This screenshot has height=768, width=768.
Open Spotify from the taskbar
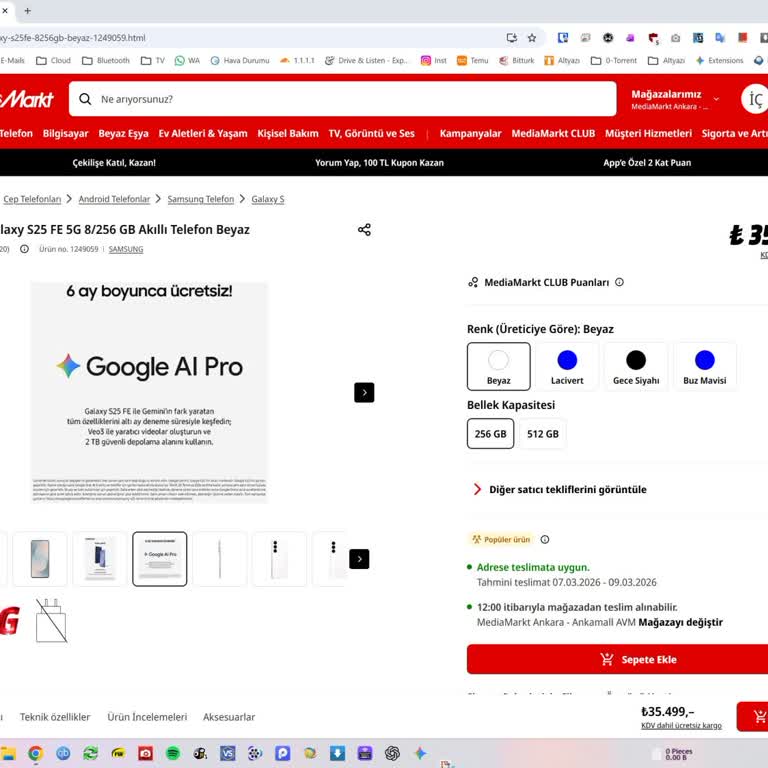coord(173,753)
